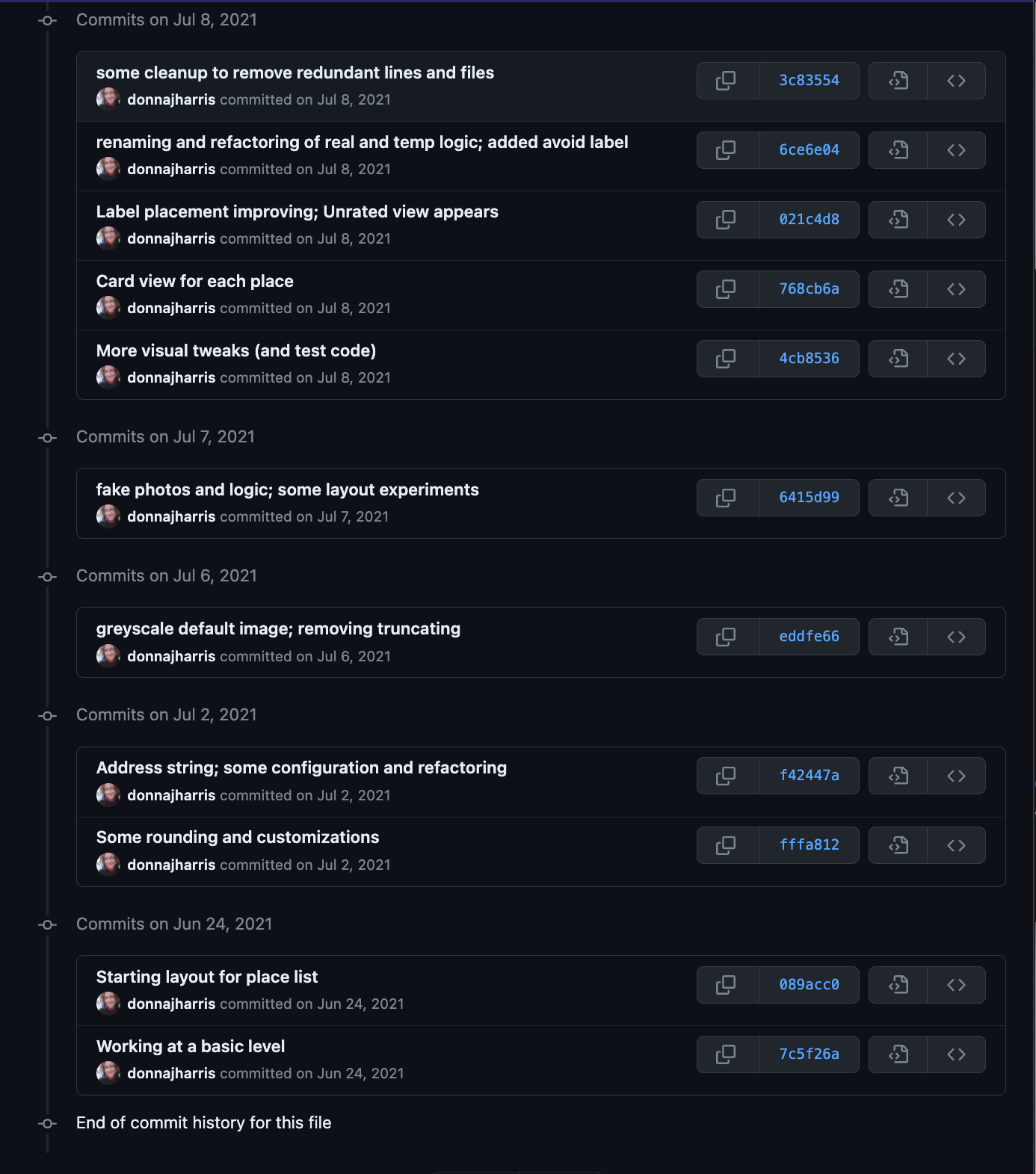Open commit 3c83554
The width and height of the screenshot is (1036, 1174).
click(810, 80)
